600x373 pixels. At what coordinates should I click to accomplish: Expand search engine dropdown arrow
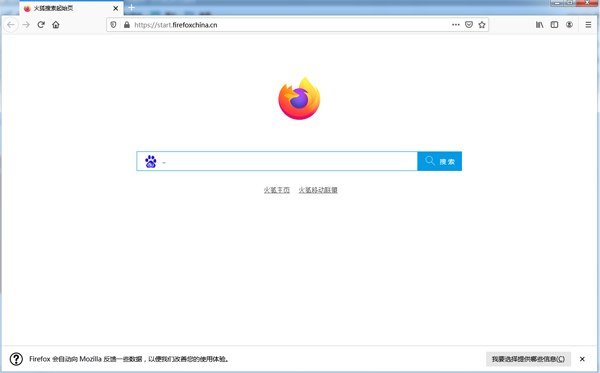tap(164, 163)
